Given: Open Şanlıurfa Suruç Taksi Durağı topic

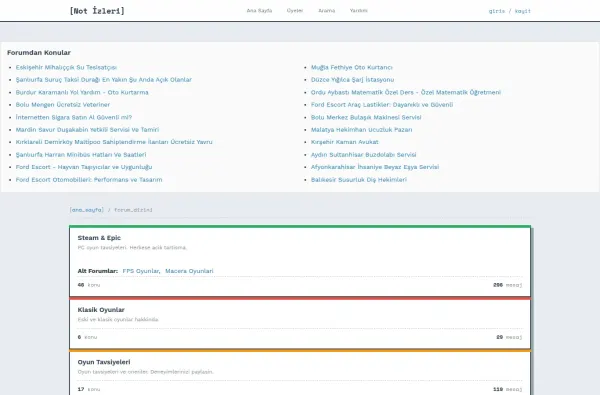Looking at the screenshot, I should click(104, 80).
